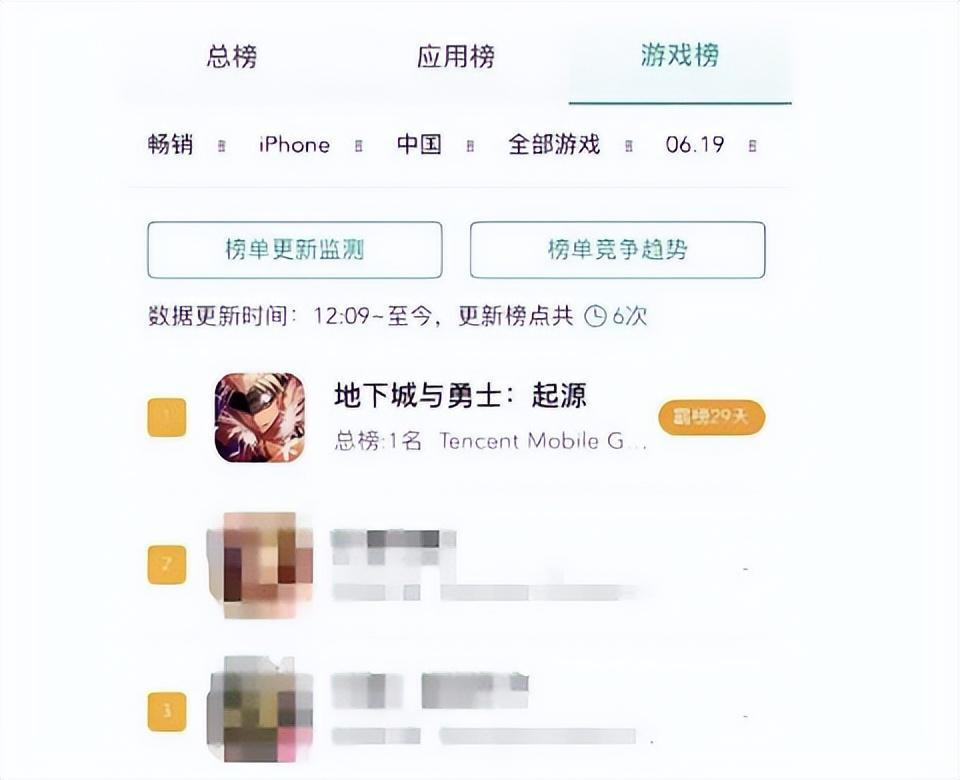Click the Tencent Mobile G... publisher text
Screen dimensions: 960x780
(x=542, y=441)
